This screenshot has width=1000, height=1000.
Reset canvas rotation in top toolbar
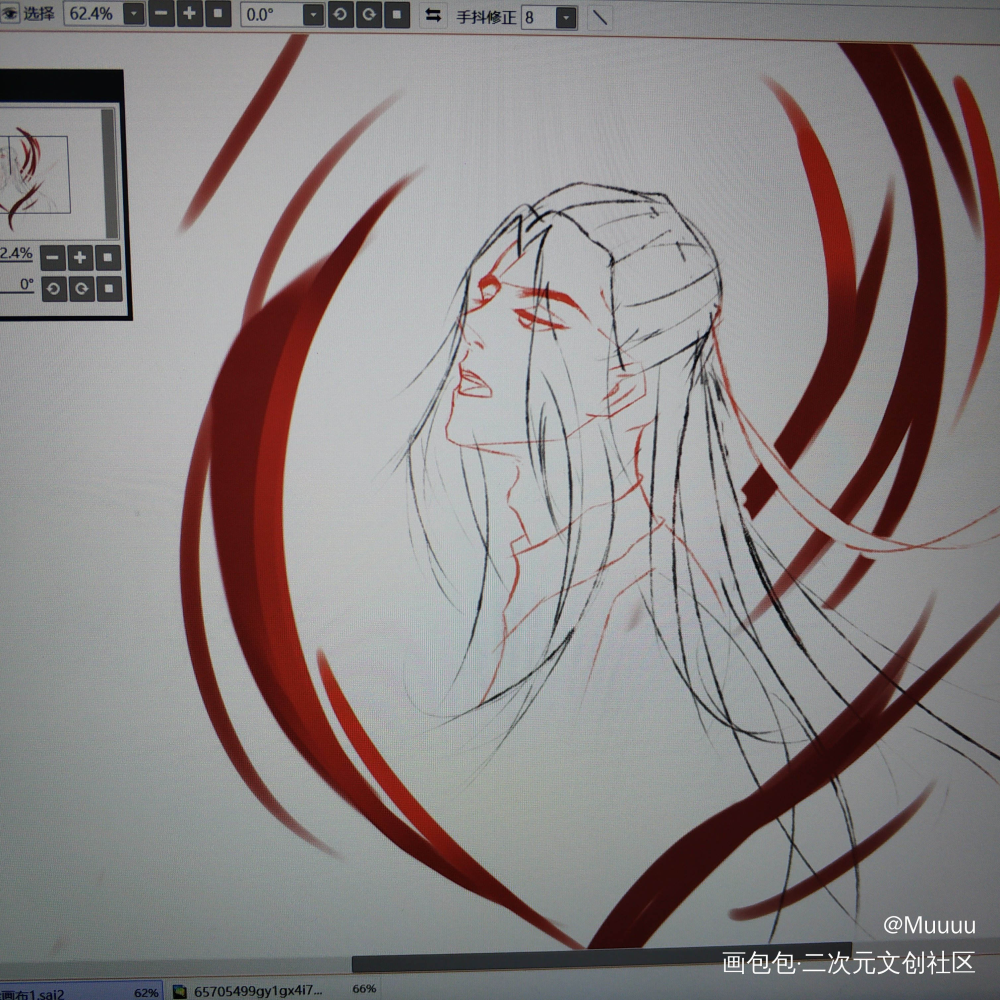pyautogui.click(x=397, y=15)
